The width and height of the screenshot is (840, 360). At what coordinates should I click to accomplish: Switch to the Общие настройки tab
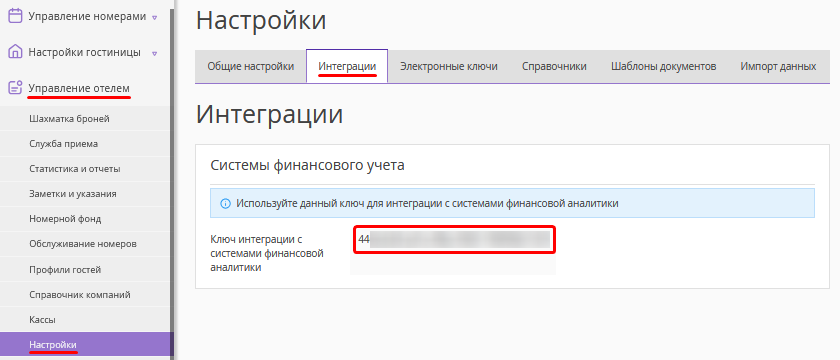251,66
